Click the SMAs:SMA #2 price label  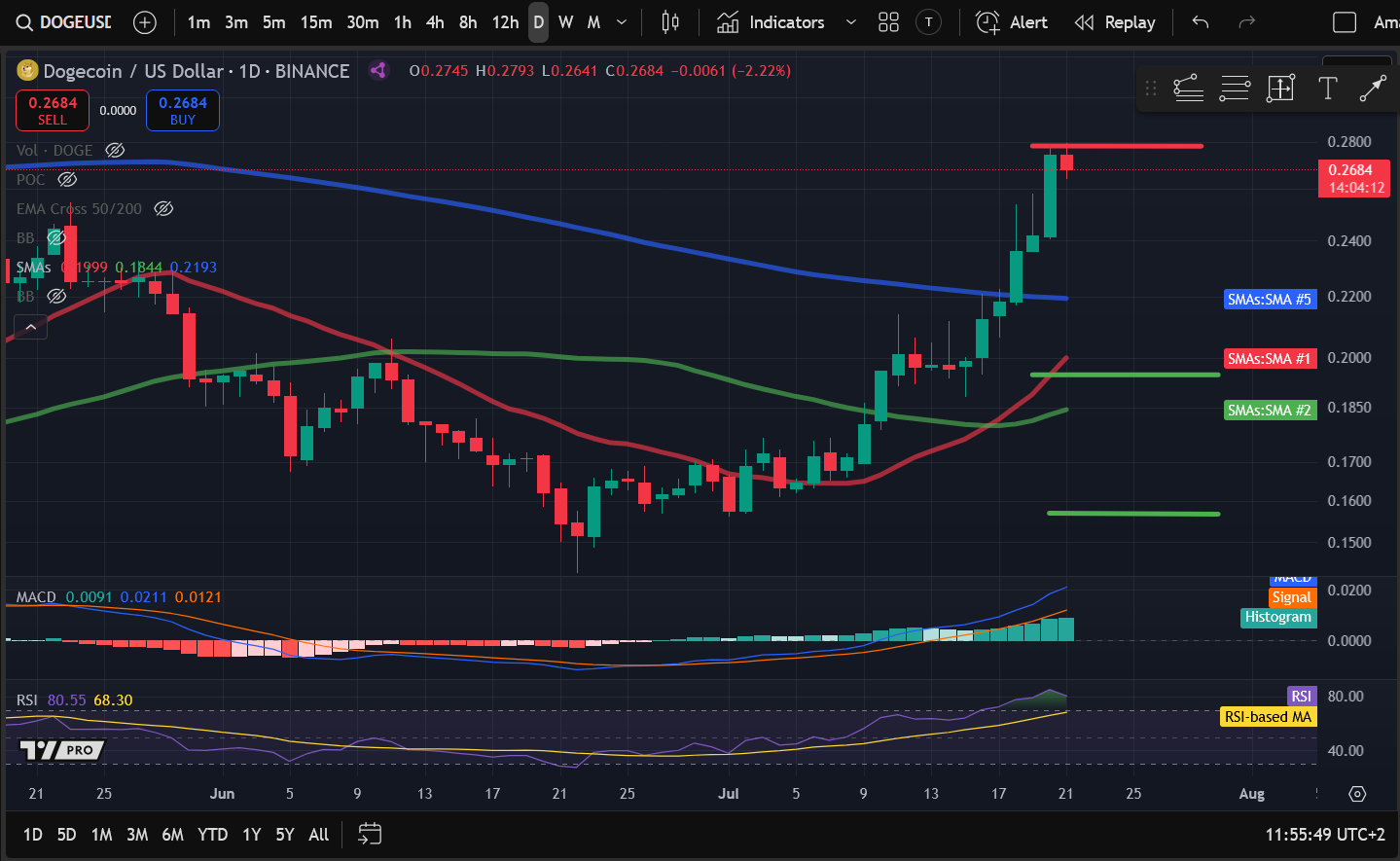click(x=1270, y=411)
